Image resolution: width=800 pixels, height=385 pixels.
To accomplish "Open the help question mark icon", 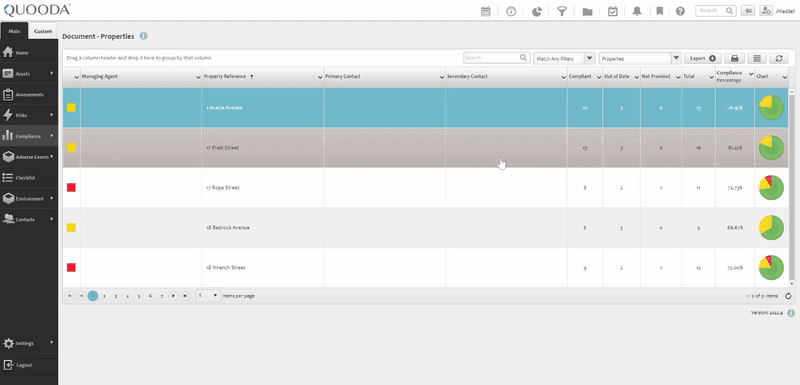I will click(680, 11).
